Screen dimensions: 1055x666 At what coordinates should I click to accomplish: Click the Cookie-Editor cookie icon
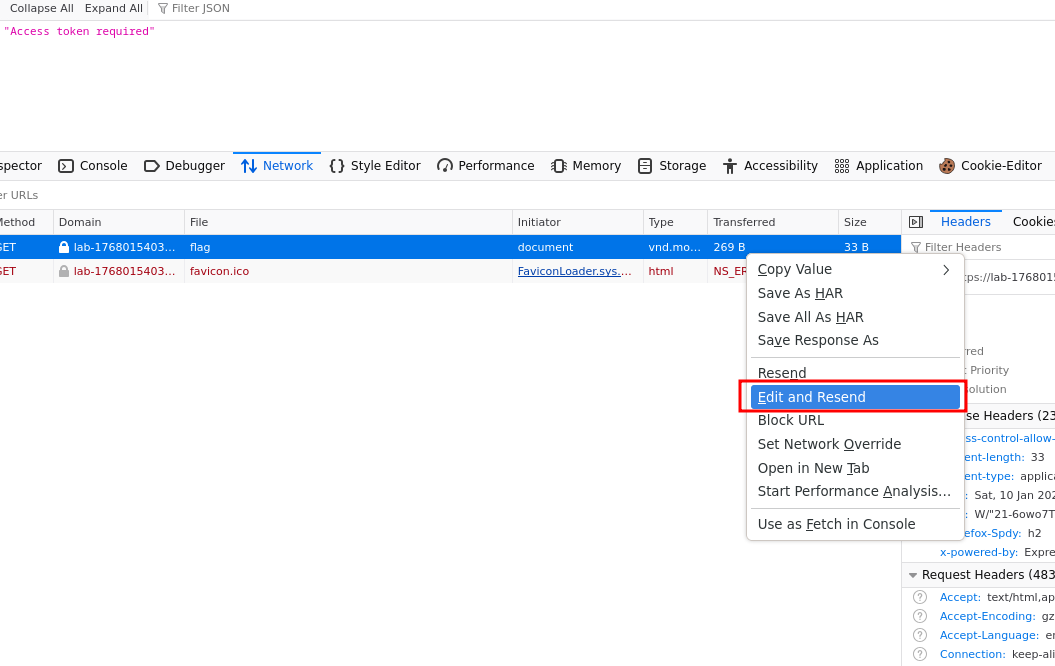(947, 166)
